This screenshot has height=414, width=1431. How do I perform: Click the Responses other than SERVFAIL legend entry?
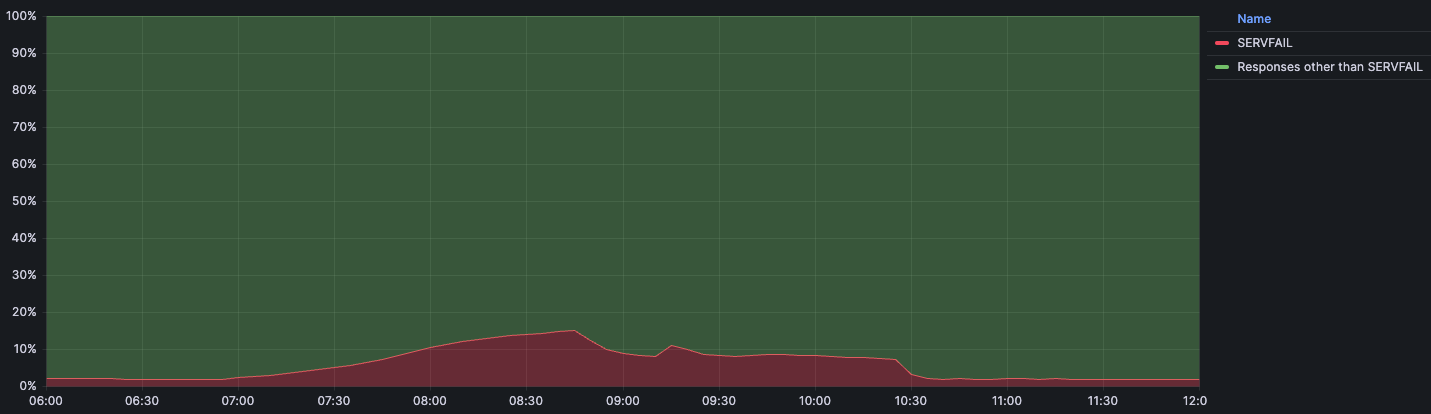pyautogui.click(x=1329, y=68)
